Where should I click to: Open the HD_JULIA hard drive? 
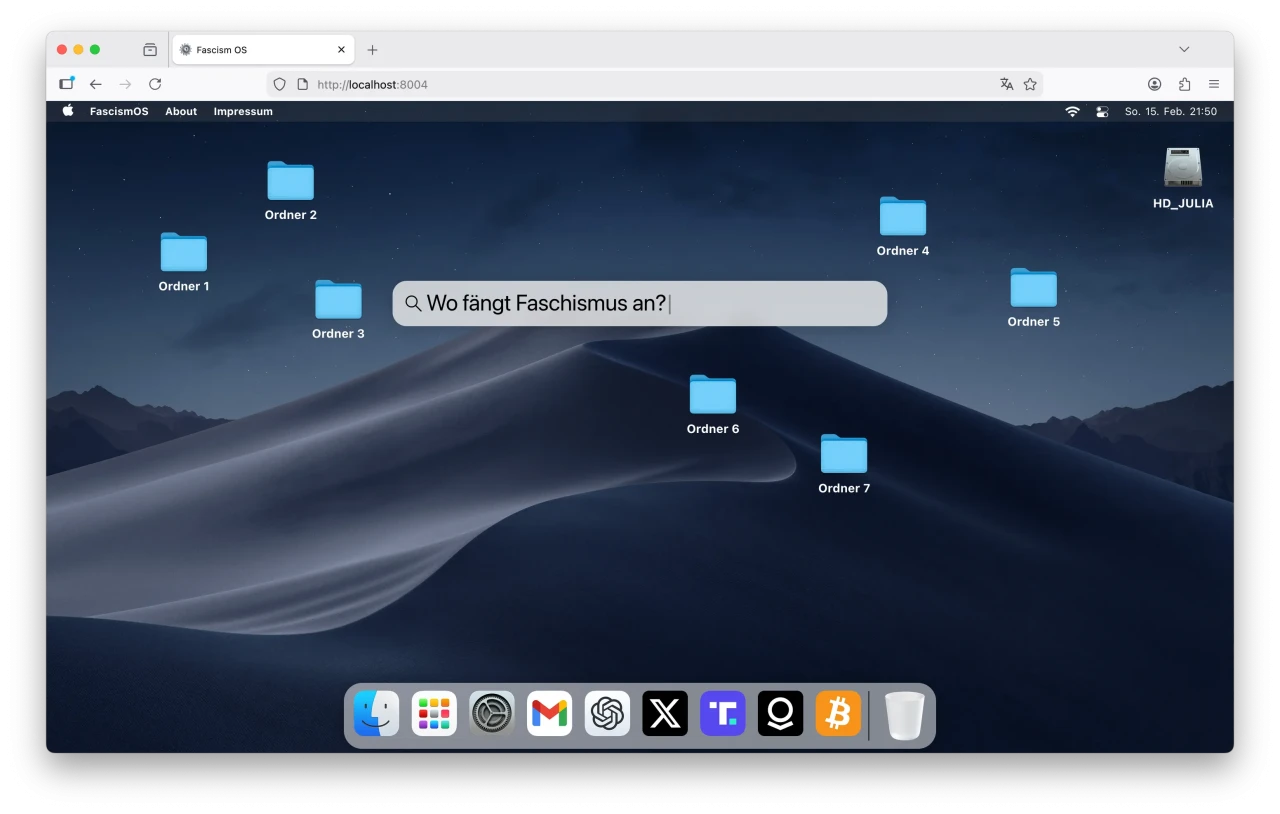1182,169
